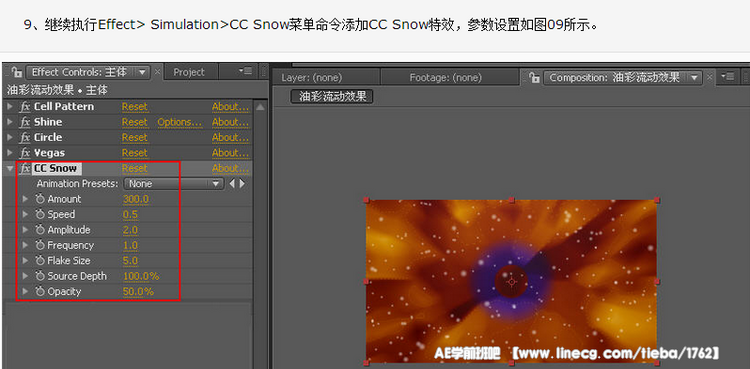Click the Source Depth value 100.0%
The width and height of the screenshot is (750, 369).
point(142,276)
